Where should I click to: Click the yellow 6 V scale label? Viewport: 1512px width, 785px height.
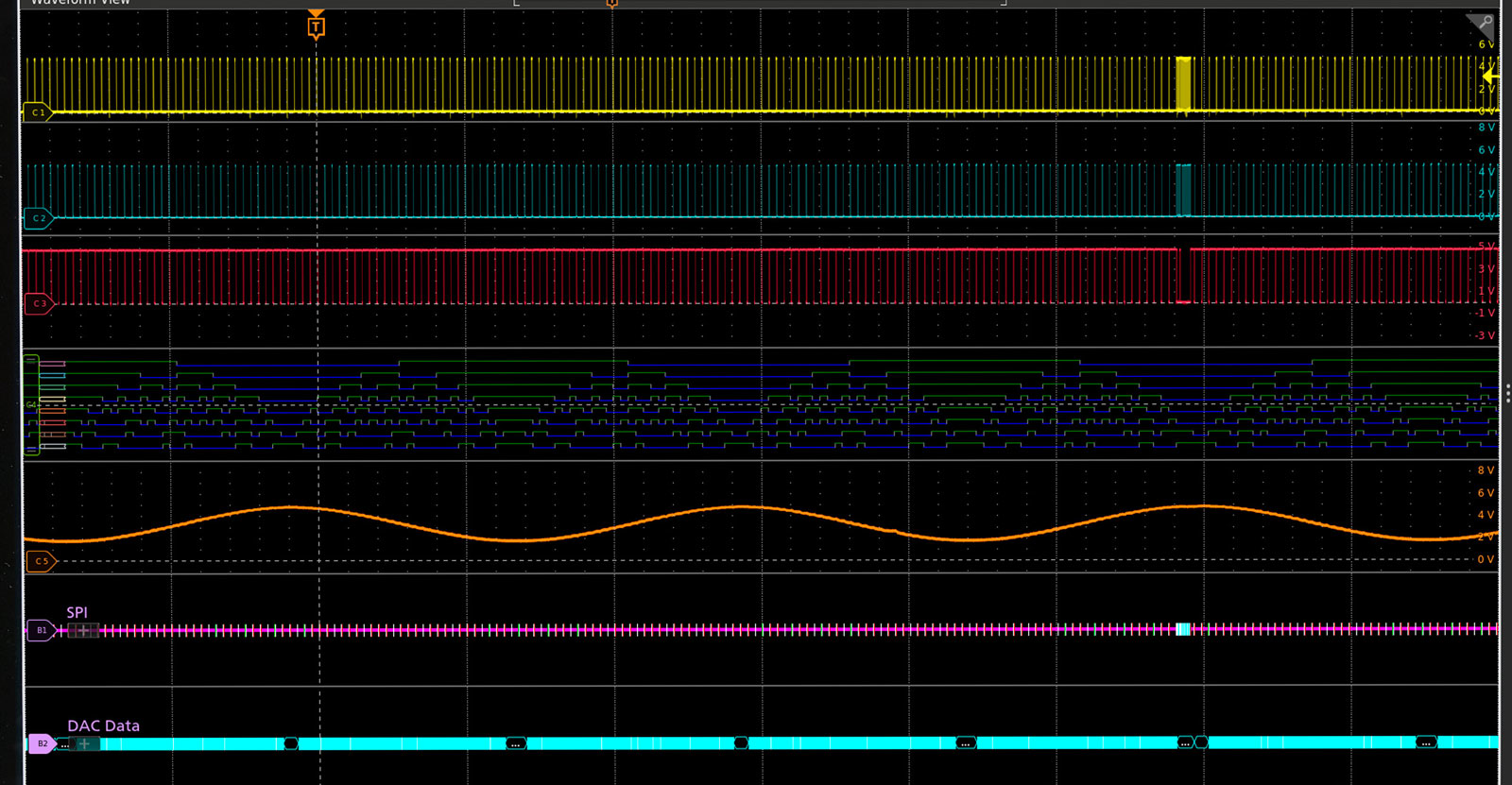1486,44
